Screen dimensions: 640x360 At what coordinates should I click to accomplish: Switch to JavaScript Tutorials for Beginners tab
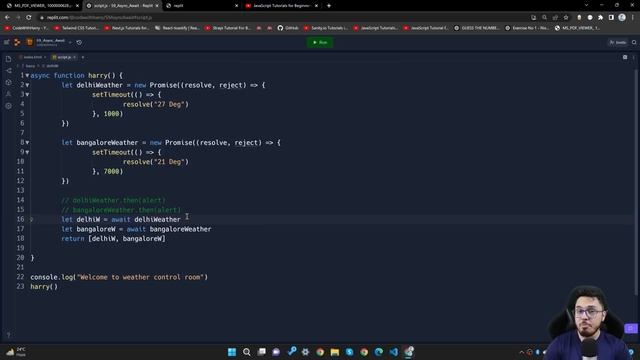pos(282,6)
